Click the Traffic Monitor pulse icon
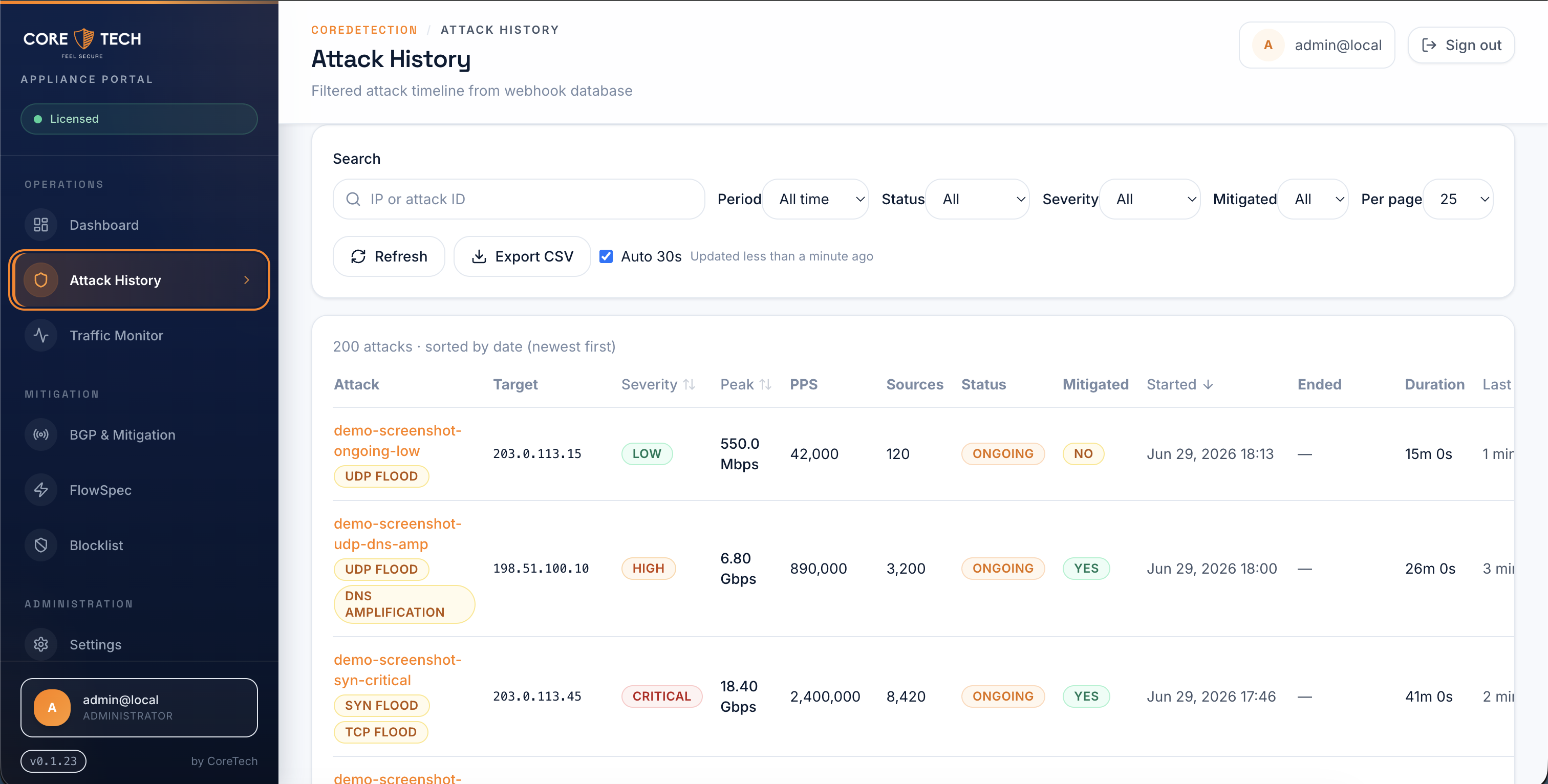This screenshot has height=784, width=1548. pos(41,335)
